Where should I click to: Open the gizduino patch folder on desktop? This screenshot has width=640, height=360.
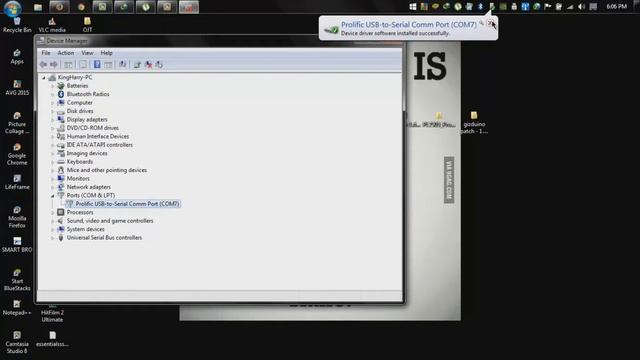474,122
